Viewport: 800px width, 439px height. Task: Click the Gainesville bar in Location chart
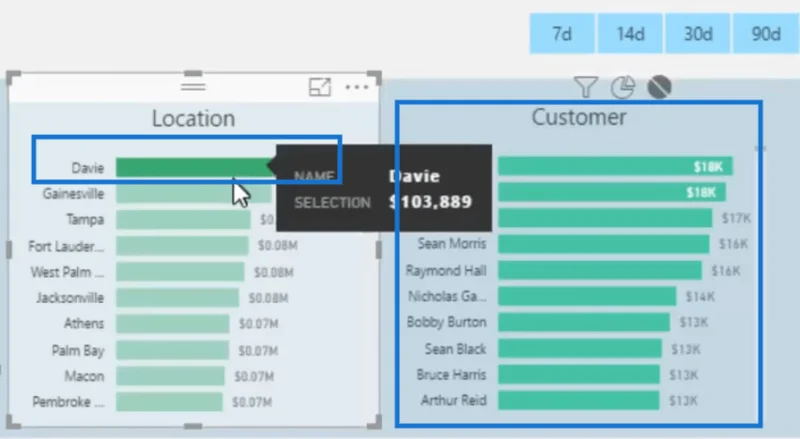pos(194,193)
